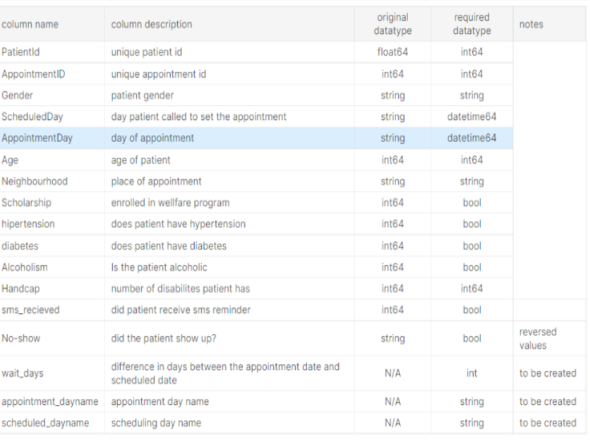Click the 'required datatype' header cell
Image resolution: width=590 pixels, height=440 pixels.
click(x=471, y=24)
